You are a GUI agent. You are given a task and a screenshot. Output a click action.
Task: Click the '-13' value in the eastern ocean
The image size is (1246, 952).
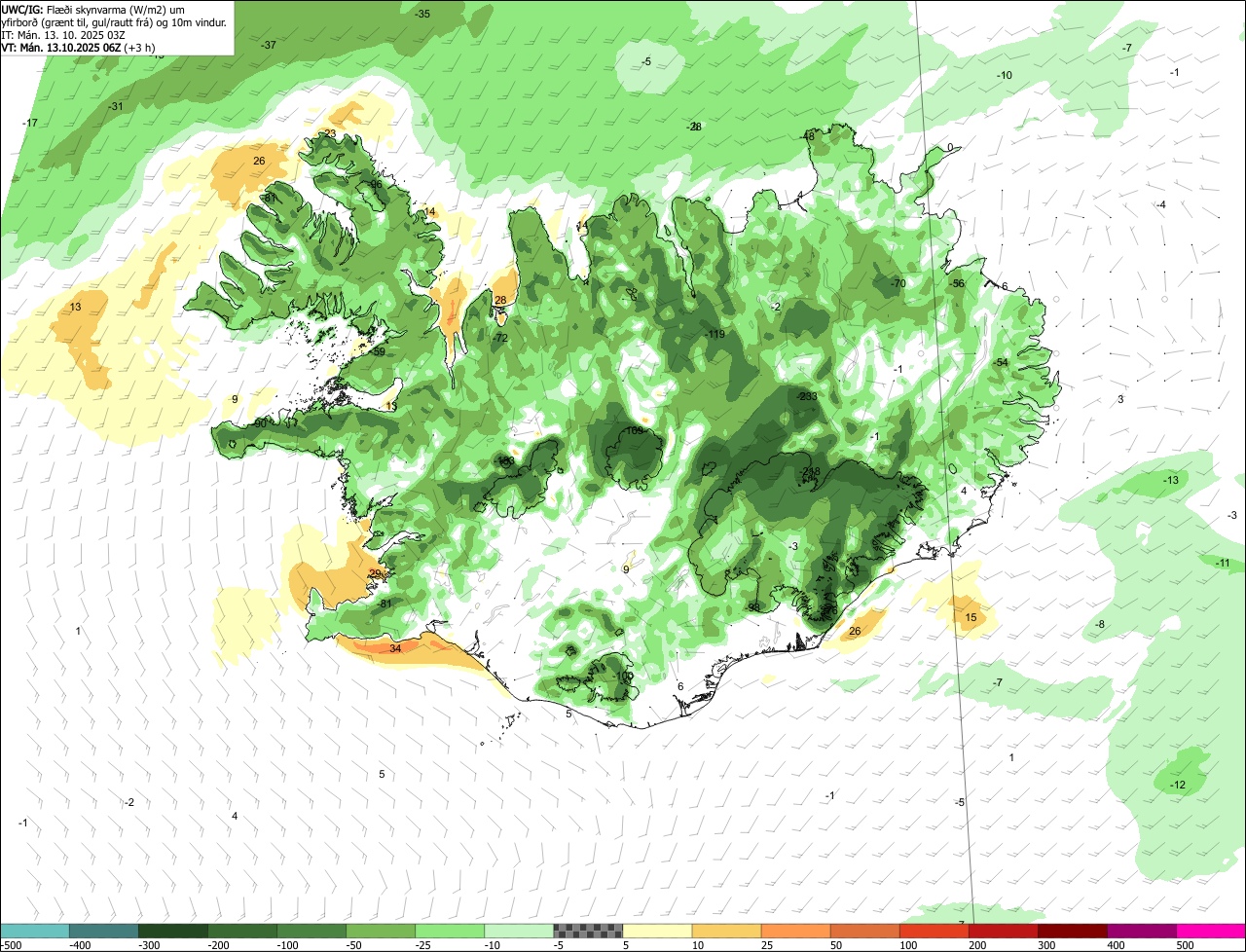coord(1171,481)
